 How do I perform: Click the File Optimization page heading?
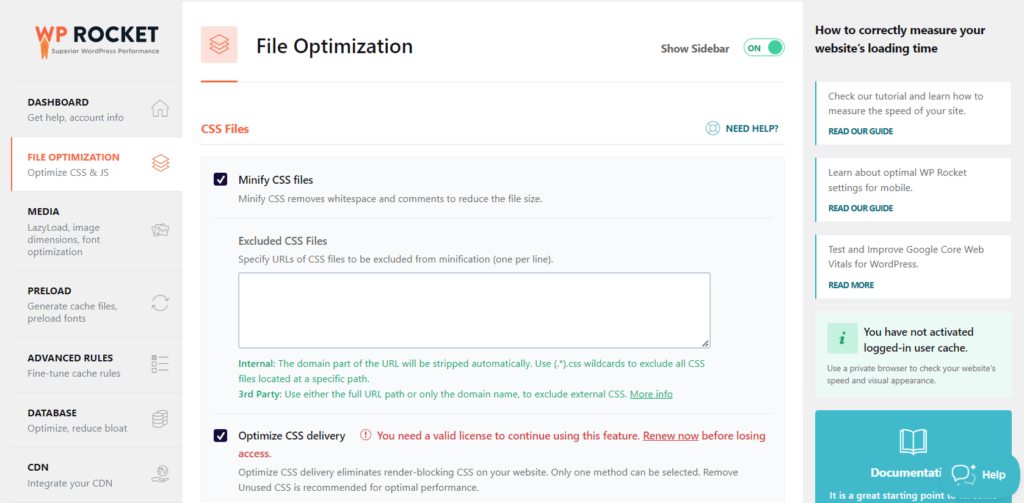(334, 46)
